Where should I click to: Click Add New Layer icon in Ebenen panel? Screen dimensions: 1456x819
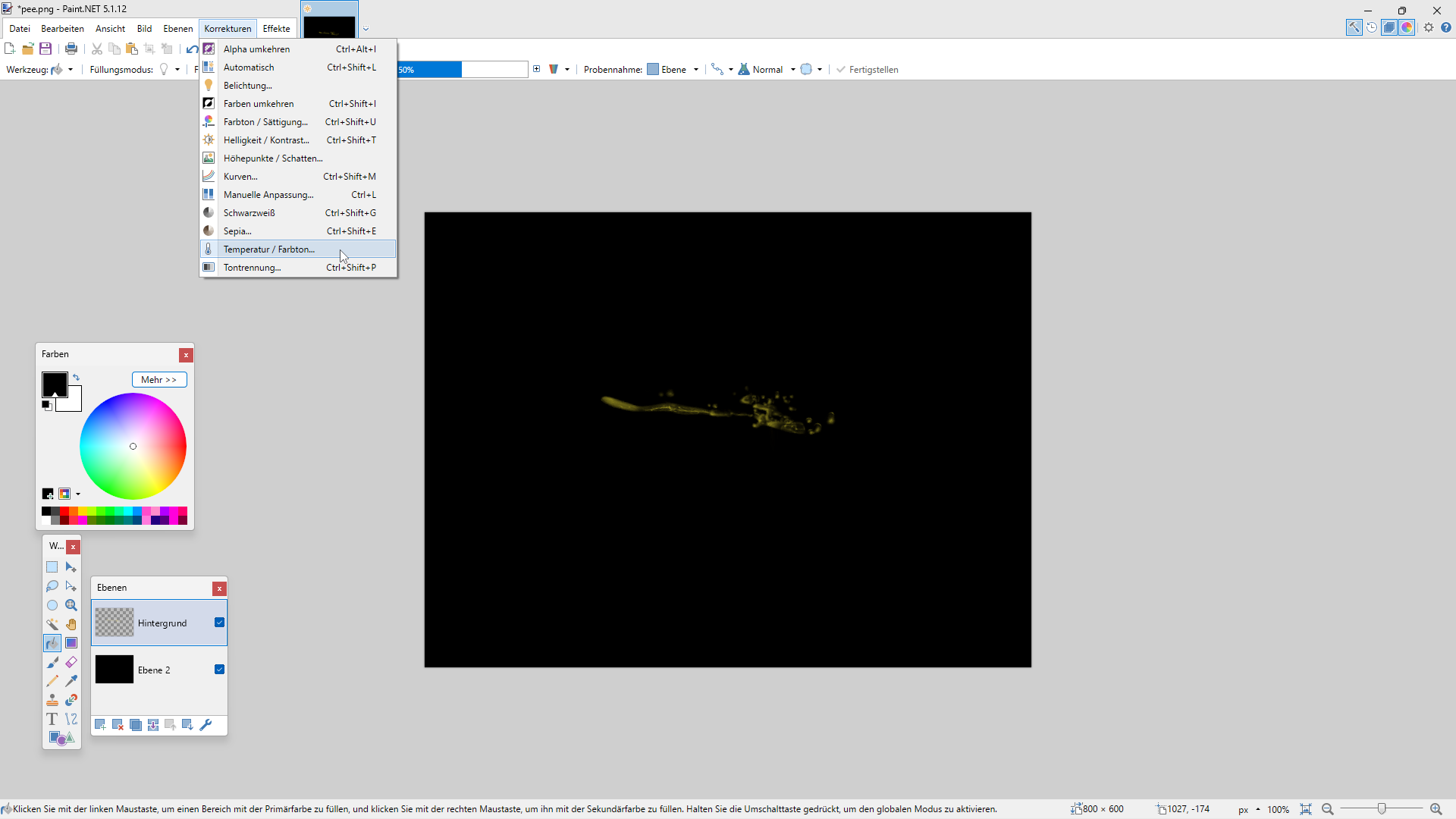[100, 725]
